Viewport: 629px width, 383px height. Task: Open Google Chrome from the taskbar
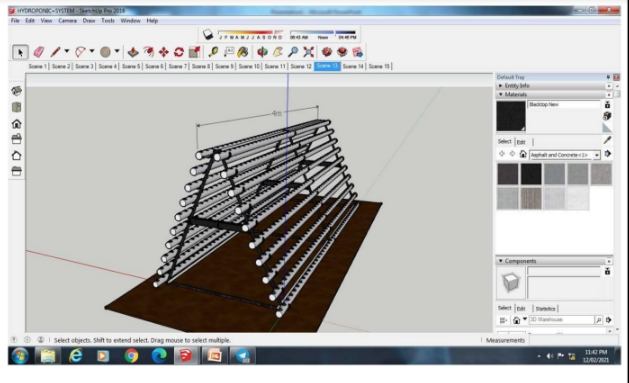tap(131, 356)
